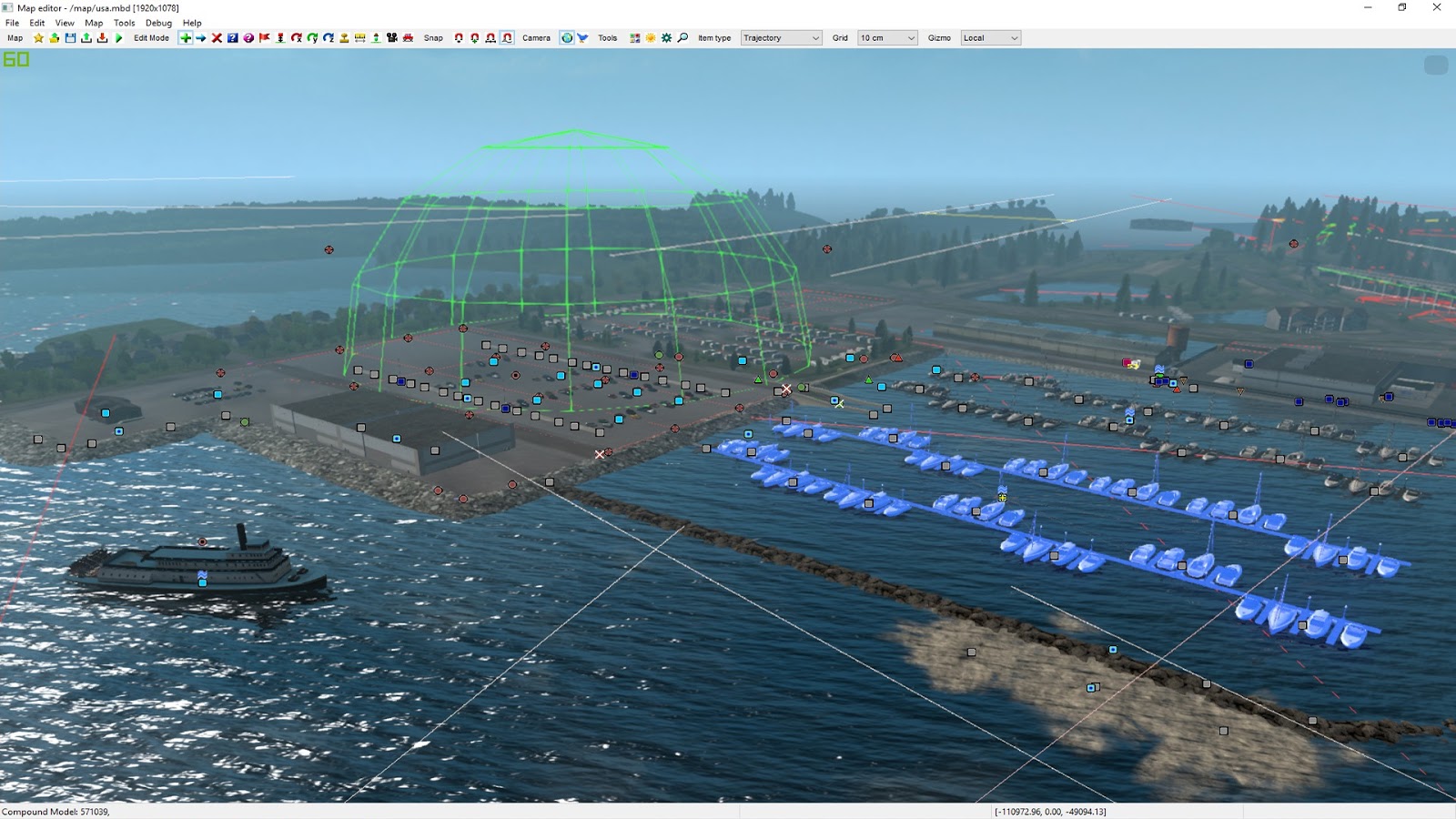
Task: Click the black camera toolbar icon
Action: [392, 38]
